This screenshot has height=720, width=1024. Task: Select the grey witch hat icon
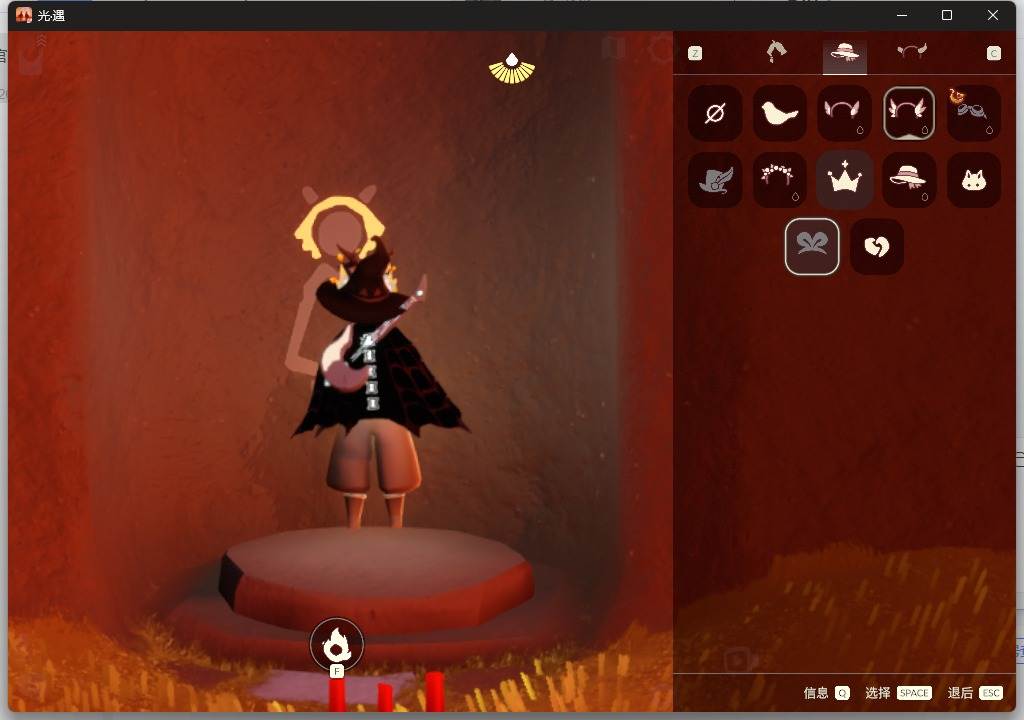pyautogui.click(x=714, y=180)
